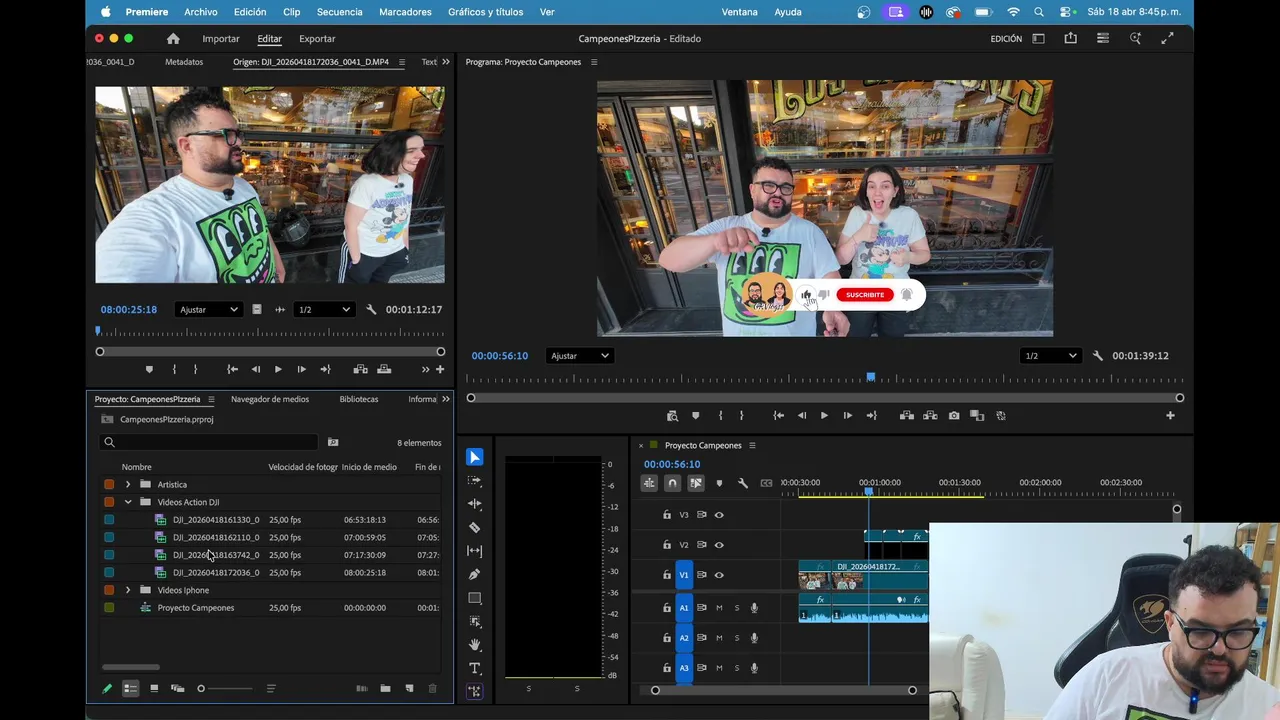Screen dimensions: 1280x720
Task: Select the Razor tool in the toolbar
Action: 475,527
